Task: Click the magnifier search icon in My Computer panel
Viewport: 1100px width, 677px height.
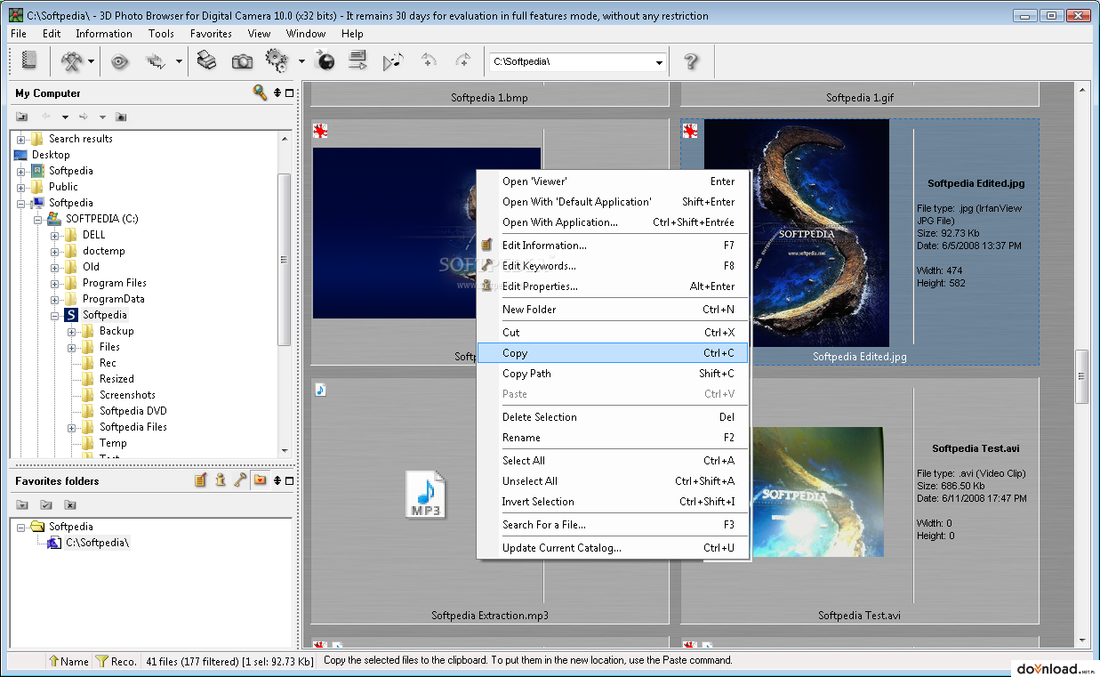Action: pos(260,93)
